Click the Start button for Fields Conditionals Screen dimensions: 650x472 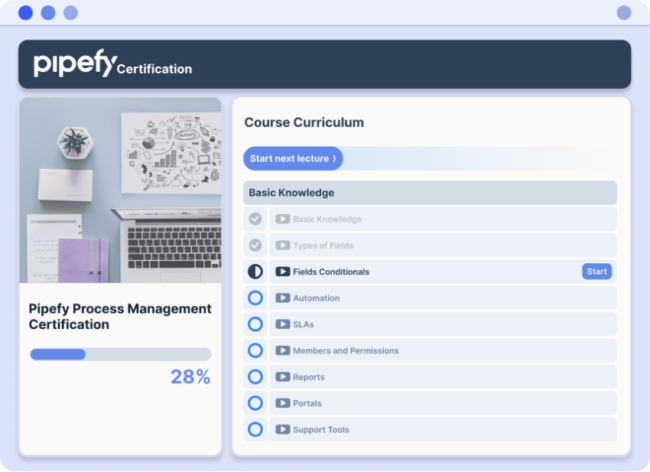597,271
